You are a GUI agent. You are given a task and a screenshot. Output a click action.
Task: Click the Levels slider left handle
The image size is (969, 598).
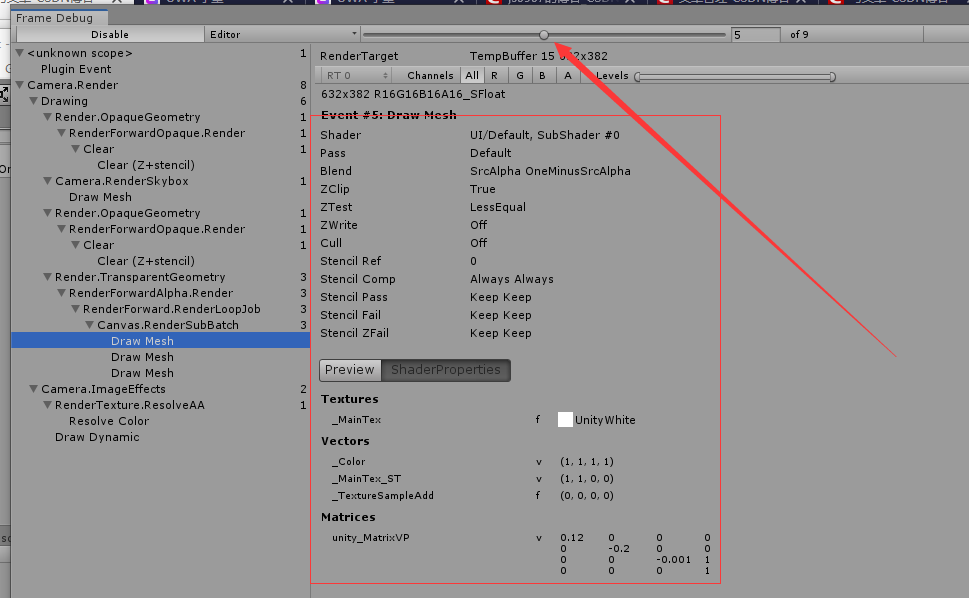[637, 77]
